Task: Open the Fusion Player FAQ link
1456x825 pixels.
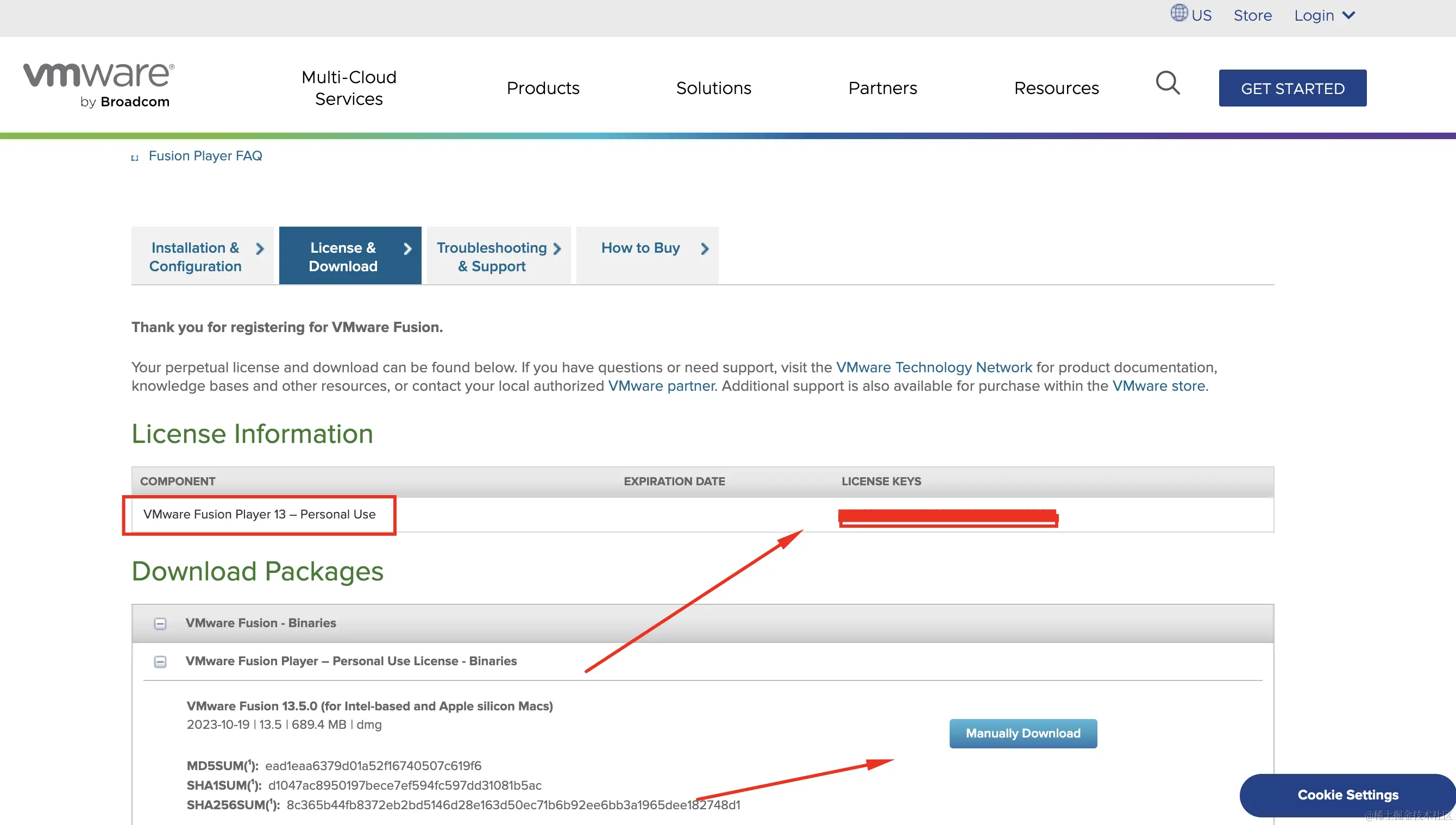Action: click(205, 156)
